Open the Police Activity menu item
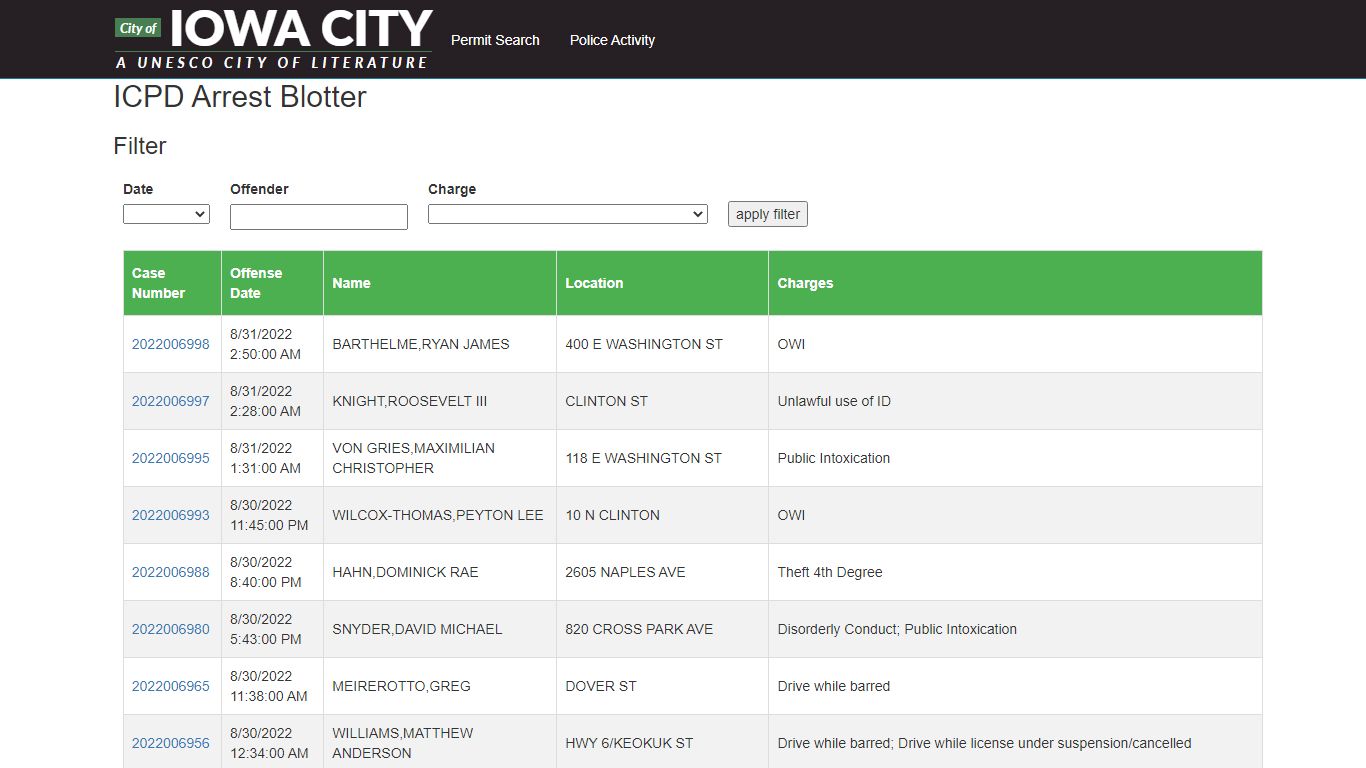This screenshot has width=1366, height=768. 612,40
